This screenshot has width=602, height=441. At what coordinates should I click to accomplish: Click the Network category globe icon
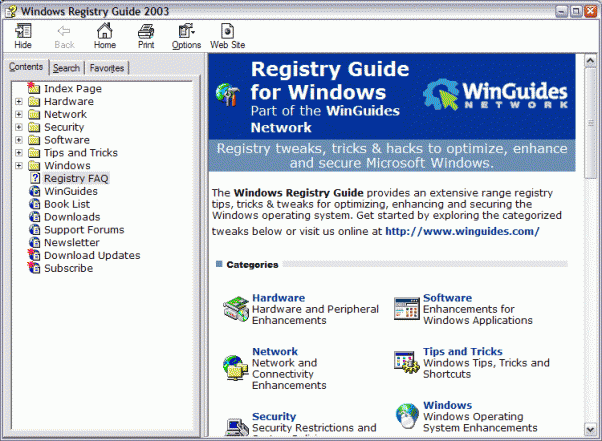pos(235,368)
